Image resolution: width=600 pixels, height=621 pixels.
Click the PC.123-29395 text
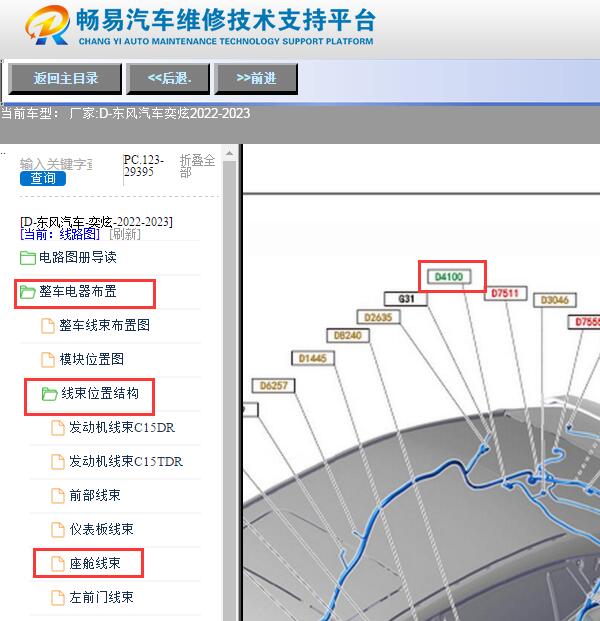point(143,166)
